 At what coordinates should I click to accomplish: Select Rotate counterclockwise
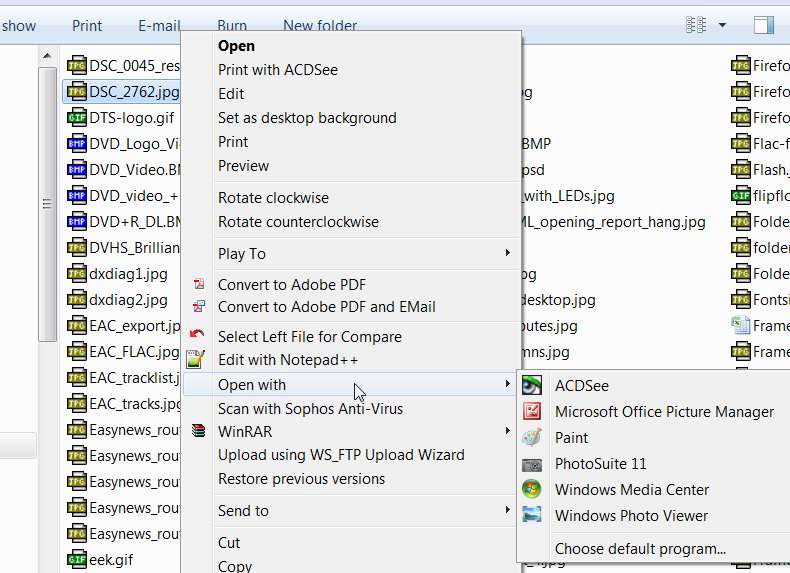tap(298, 222)
